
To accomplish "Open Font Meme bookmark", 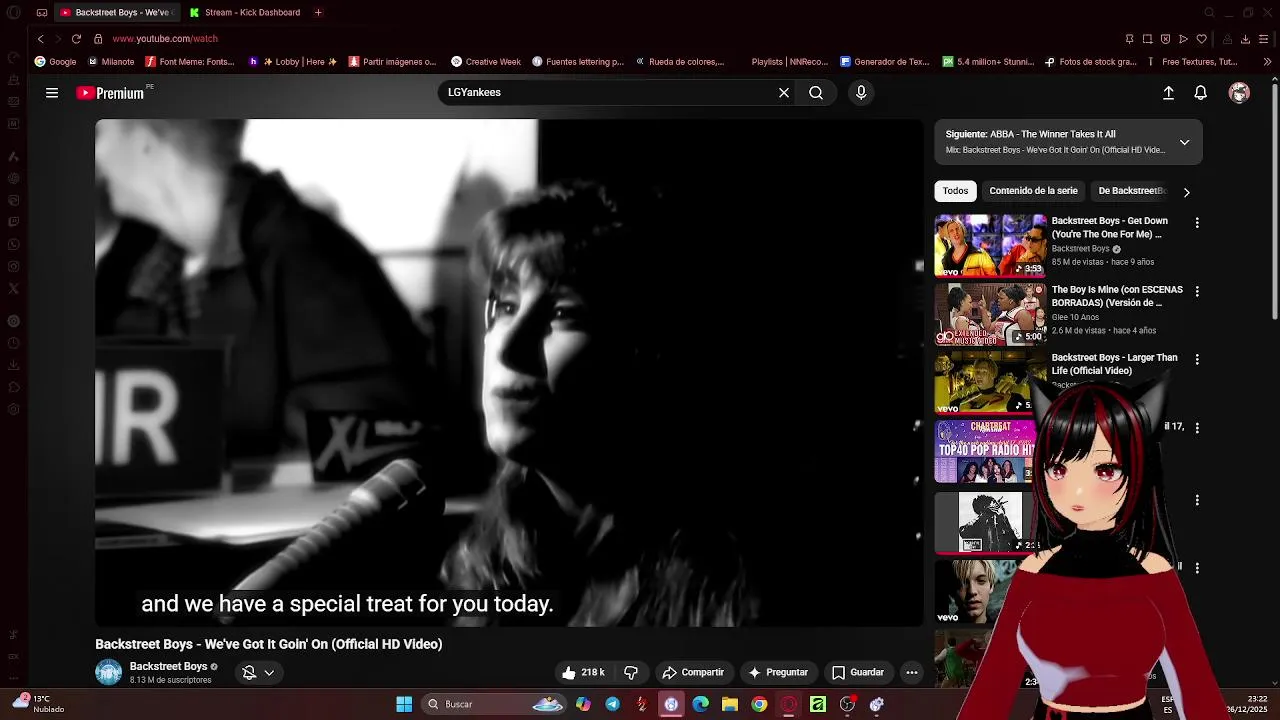I will pos(190,62).
